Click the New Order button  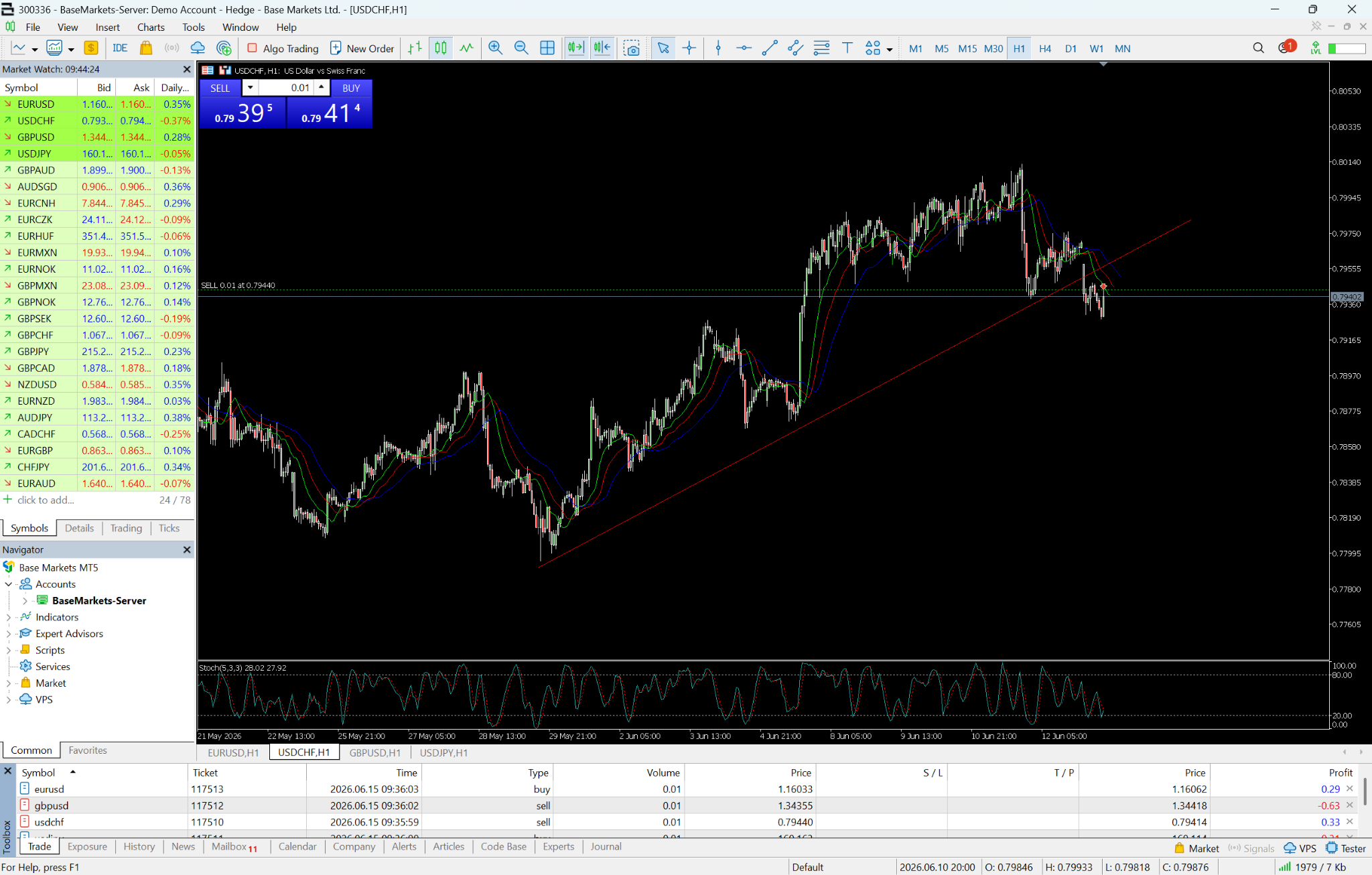tap(362, 48)
